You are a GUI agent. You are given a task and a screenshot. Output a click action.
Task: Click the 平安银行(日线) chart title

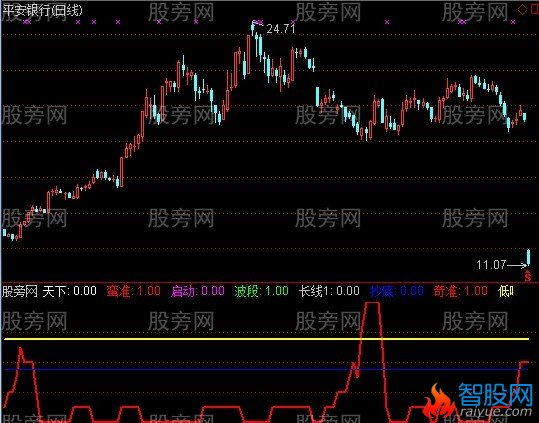pos(42,10)
